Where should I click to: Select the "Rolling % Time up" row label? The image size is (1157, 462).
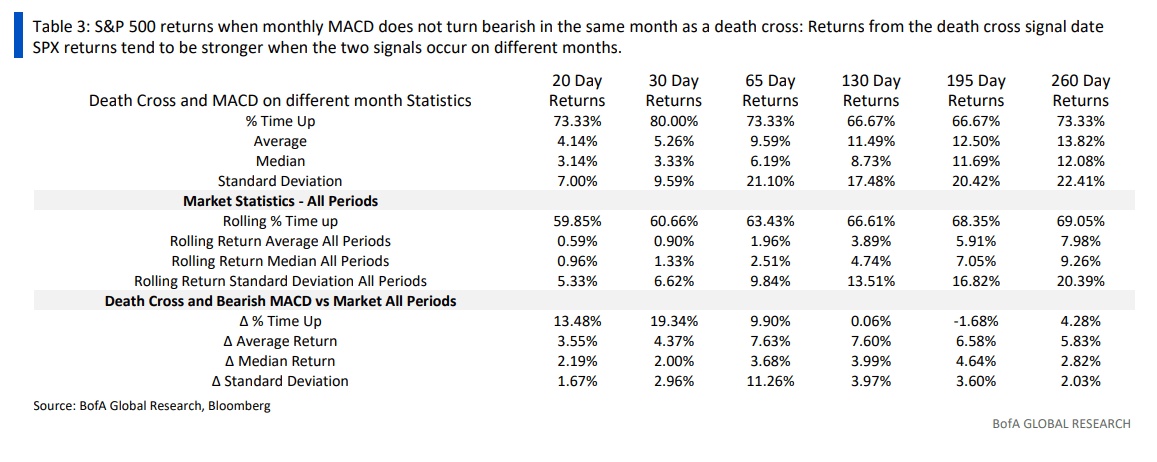click(280, 221)
